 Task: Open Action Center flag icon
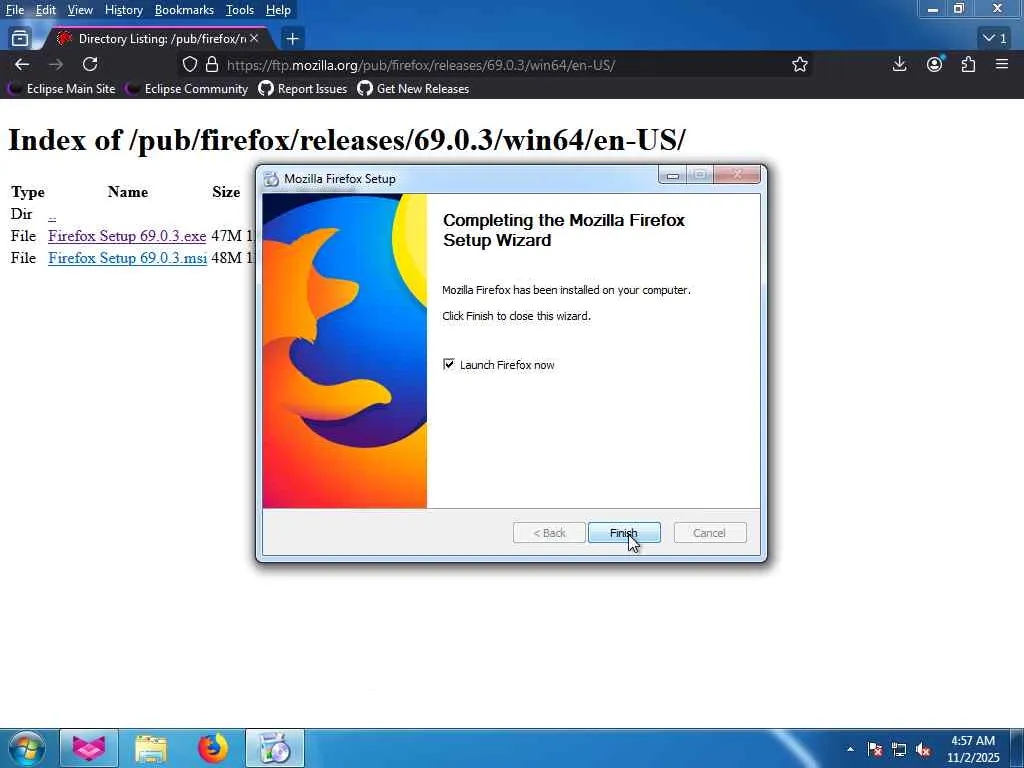[875, 750]
